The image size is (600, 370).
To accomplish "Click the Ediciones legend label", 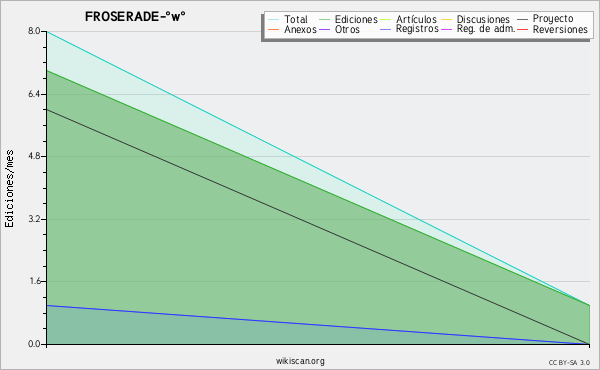I will (356, 19).
